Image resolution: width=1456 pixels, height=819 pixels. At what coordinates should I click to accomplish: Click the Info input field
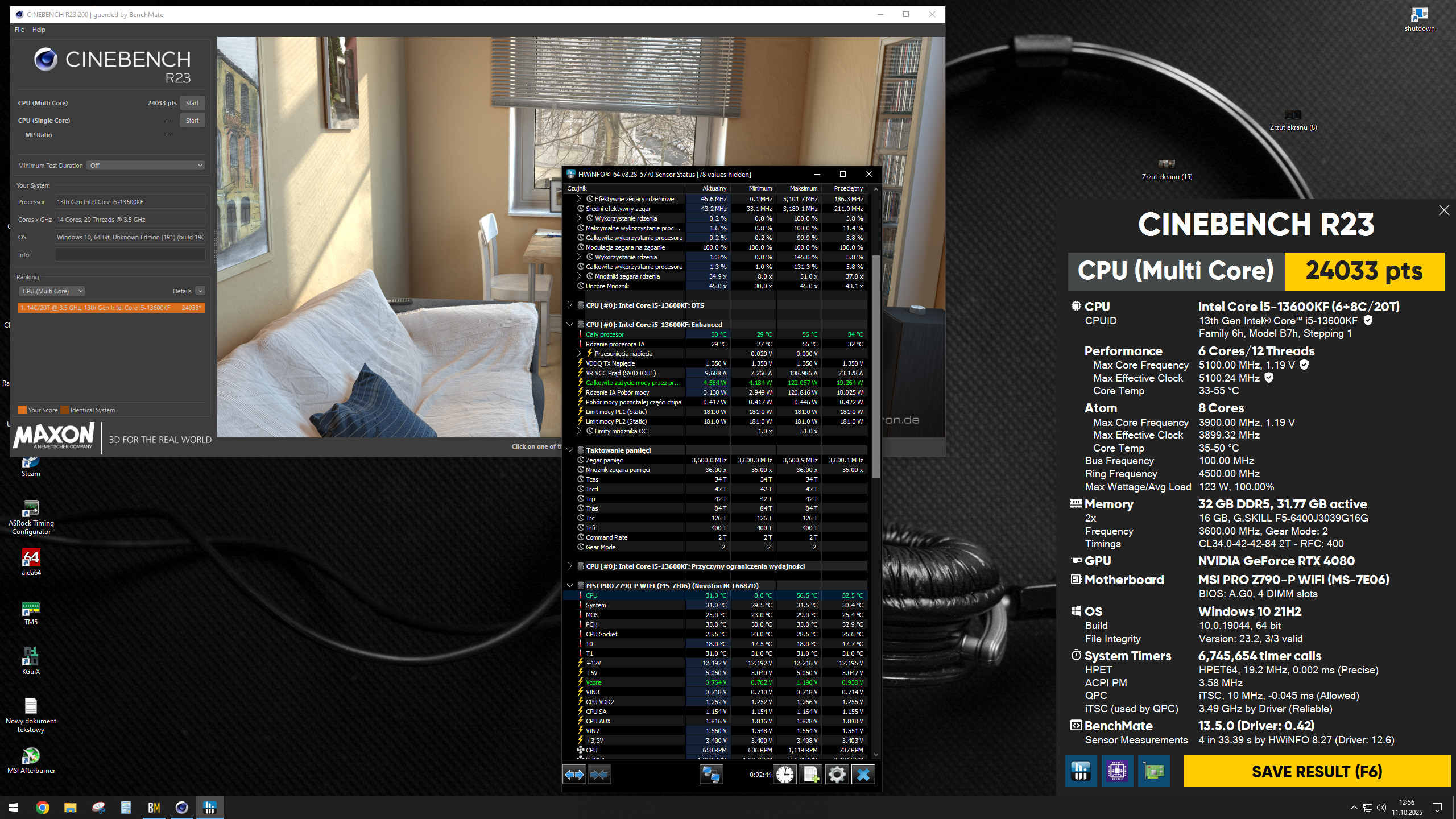(x=130, y=255)
